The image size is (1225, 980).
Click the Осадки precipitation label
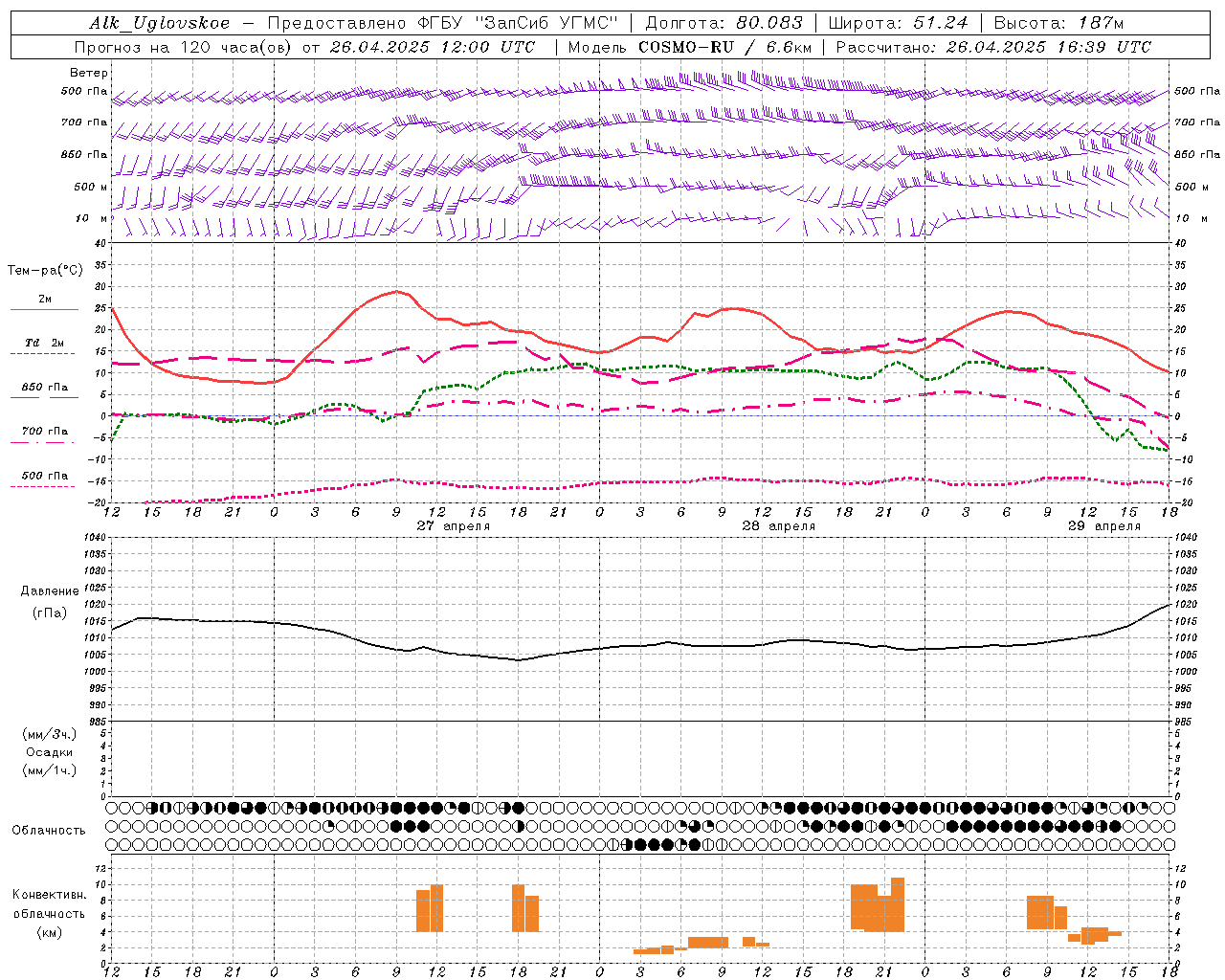pos(50,752)
